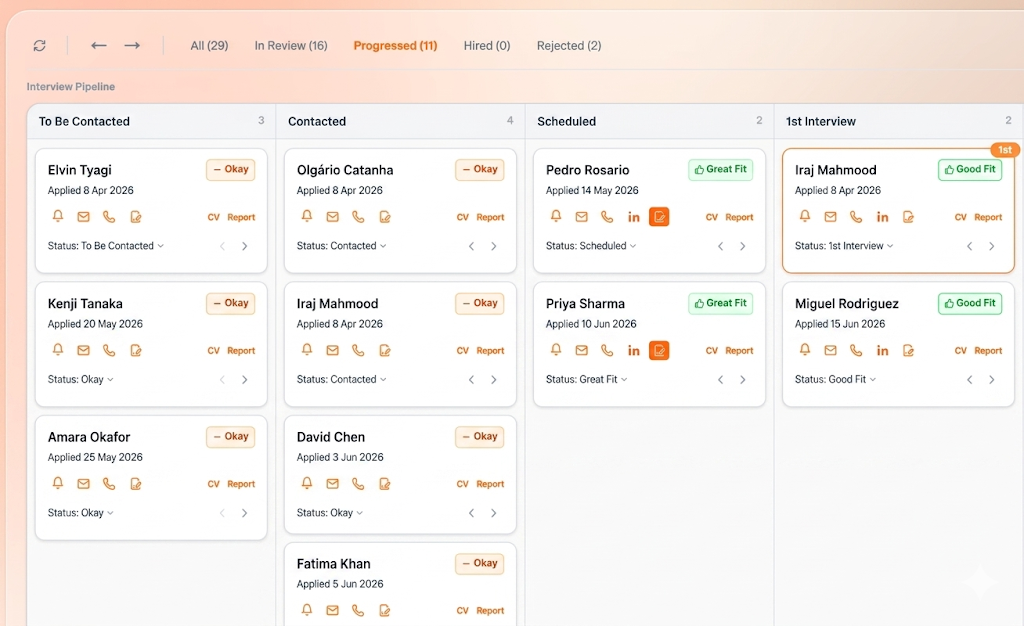Open the All (29) tab
The height and width of the screenshot is (626, 1024).
pos(209,46)
